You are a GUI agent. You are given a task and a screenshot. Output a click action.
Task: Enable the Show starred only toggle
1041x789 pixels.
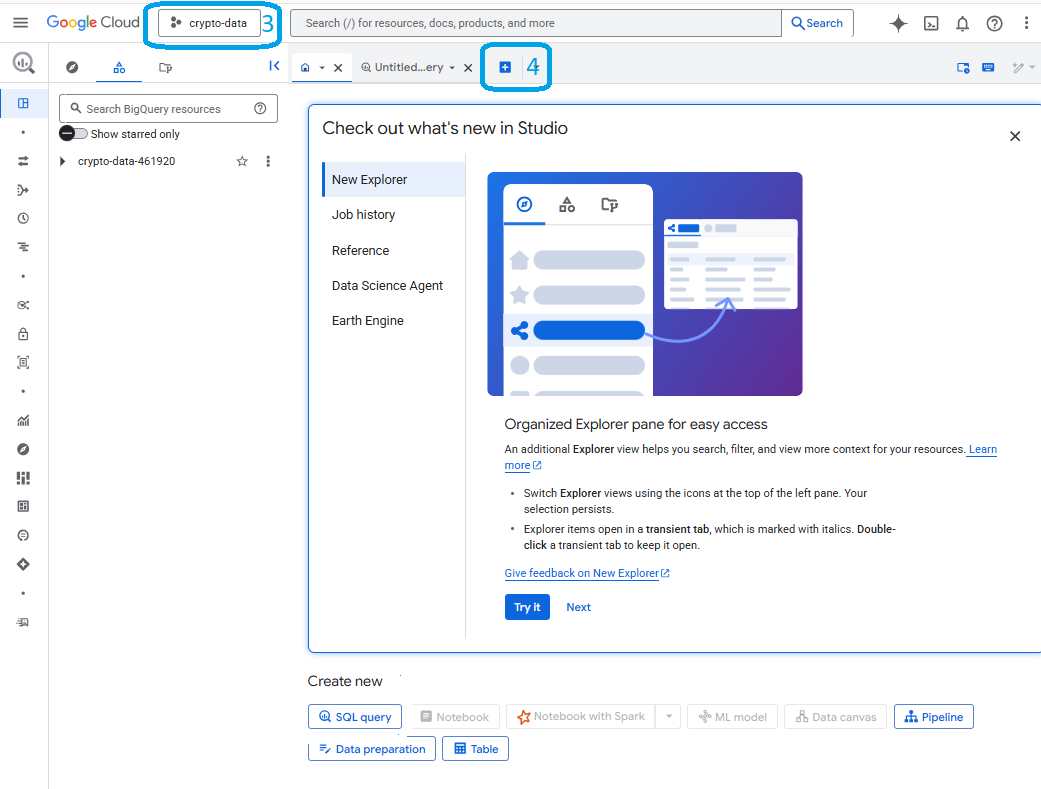coord(72,133)
